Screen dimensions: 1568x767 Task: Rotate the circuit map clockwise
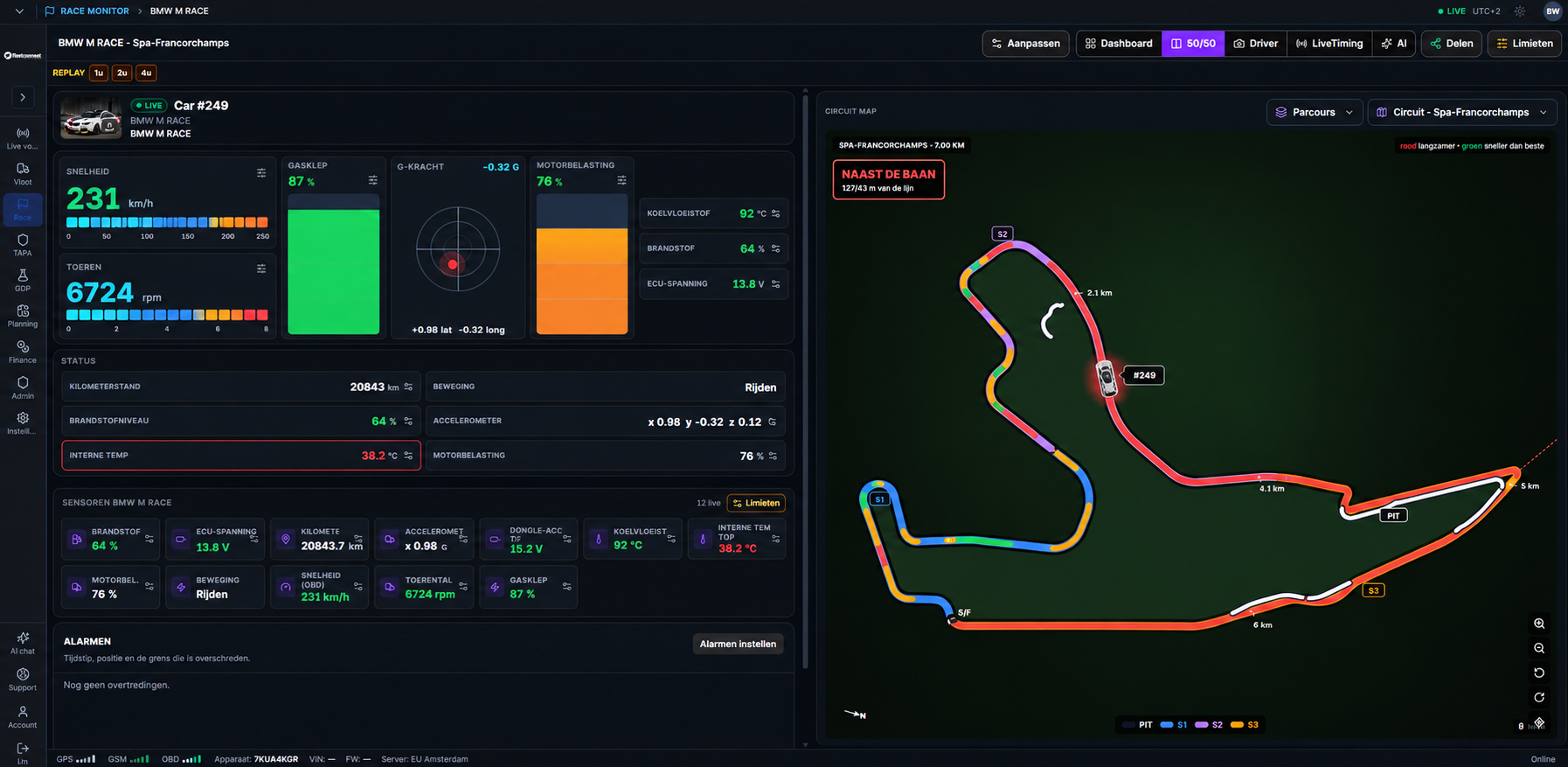1539,697
